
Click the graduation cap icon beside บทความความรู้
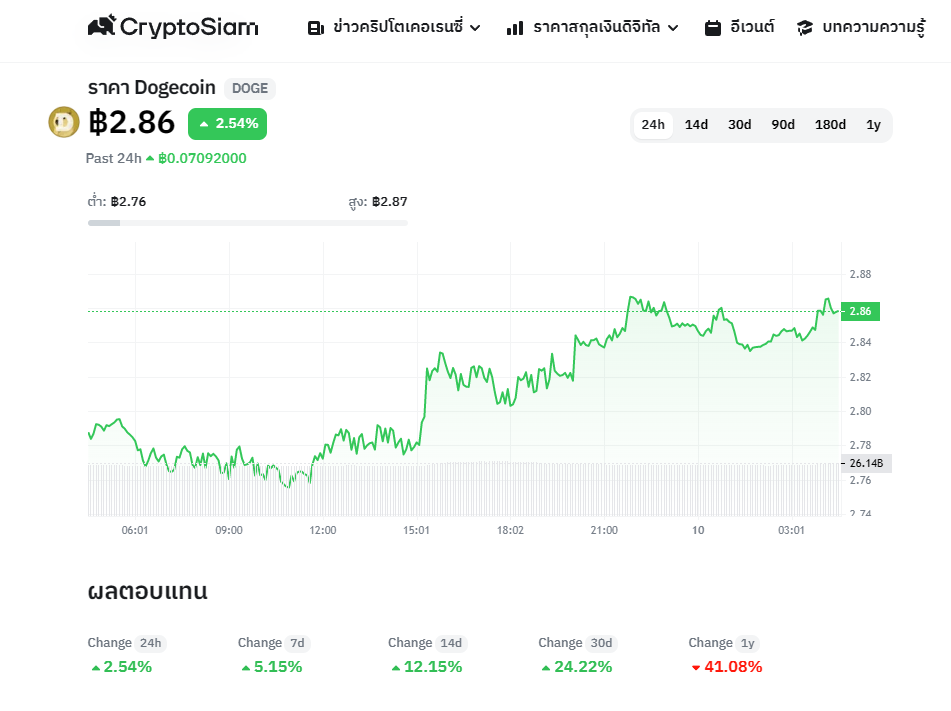pos(805,28)
